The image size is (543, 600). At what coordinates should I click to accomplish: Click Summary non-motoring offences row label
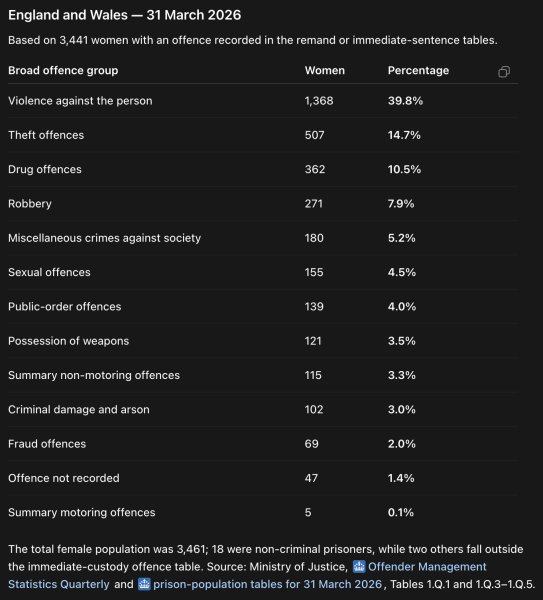click(94, 375)
